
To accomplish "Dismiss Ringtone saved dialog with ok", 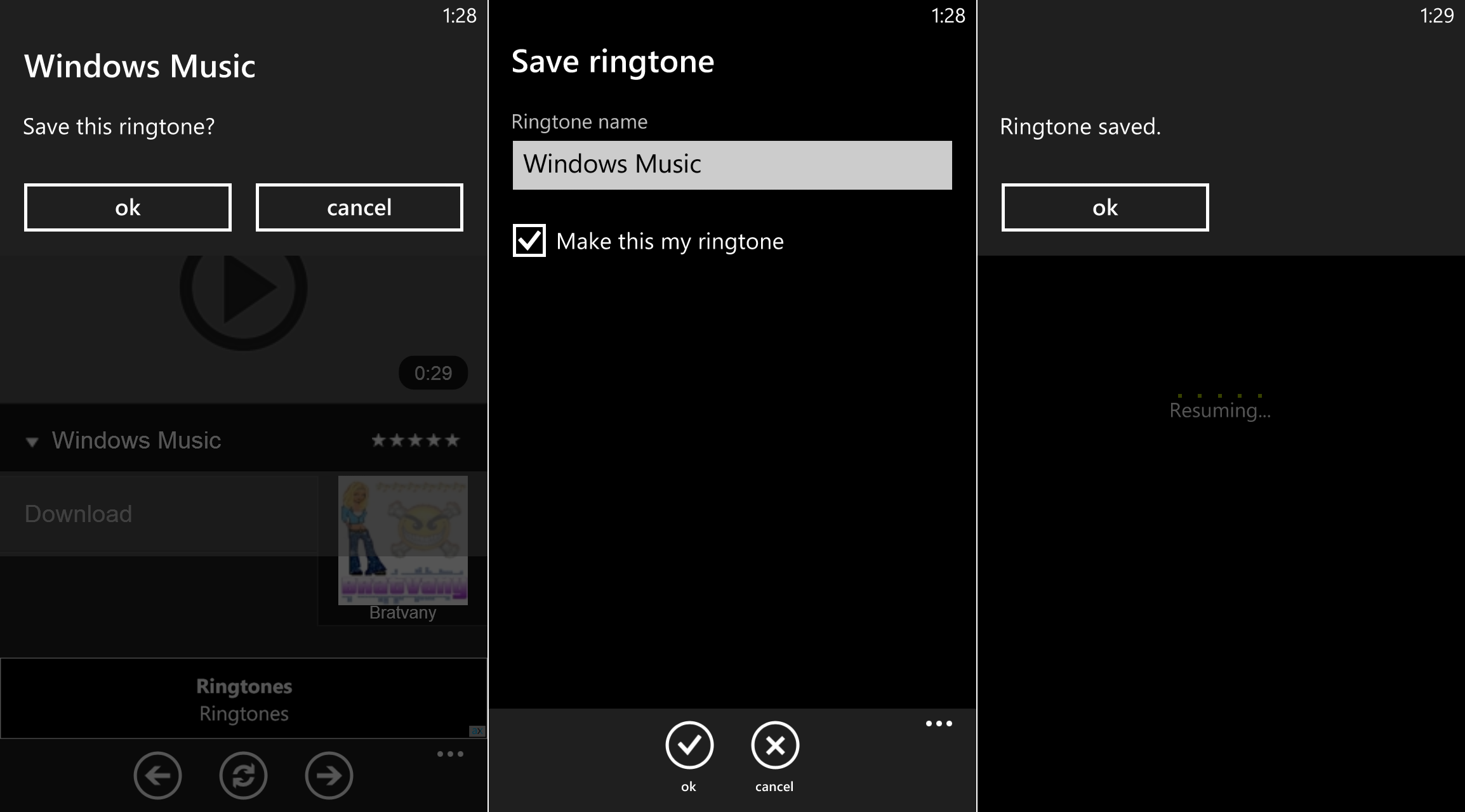I will pos(1105,207).
